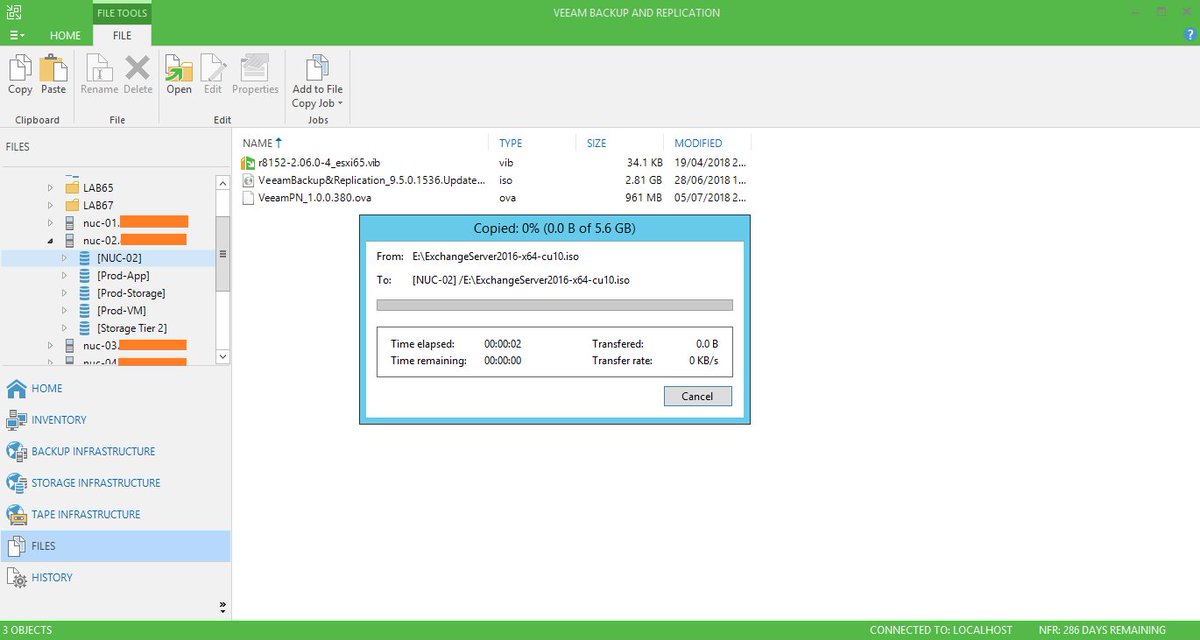Image resolution: width=1200 pixels, height=640 pixels.
Task: Click the Paste ribbon icon
Action: pos(54,75)
